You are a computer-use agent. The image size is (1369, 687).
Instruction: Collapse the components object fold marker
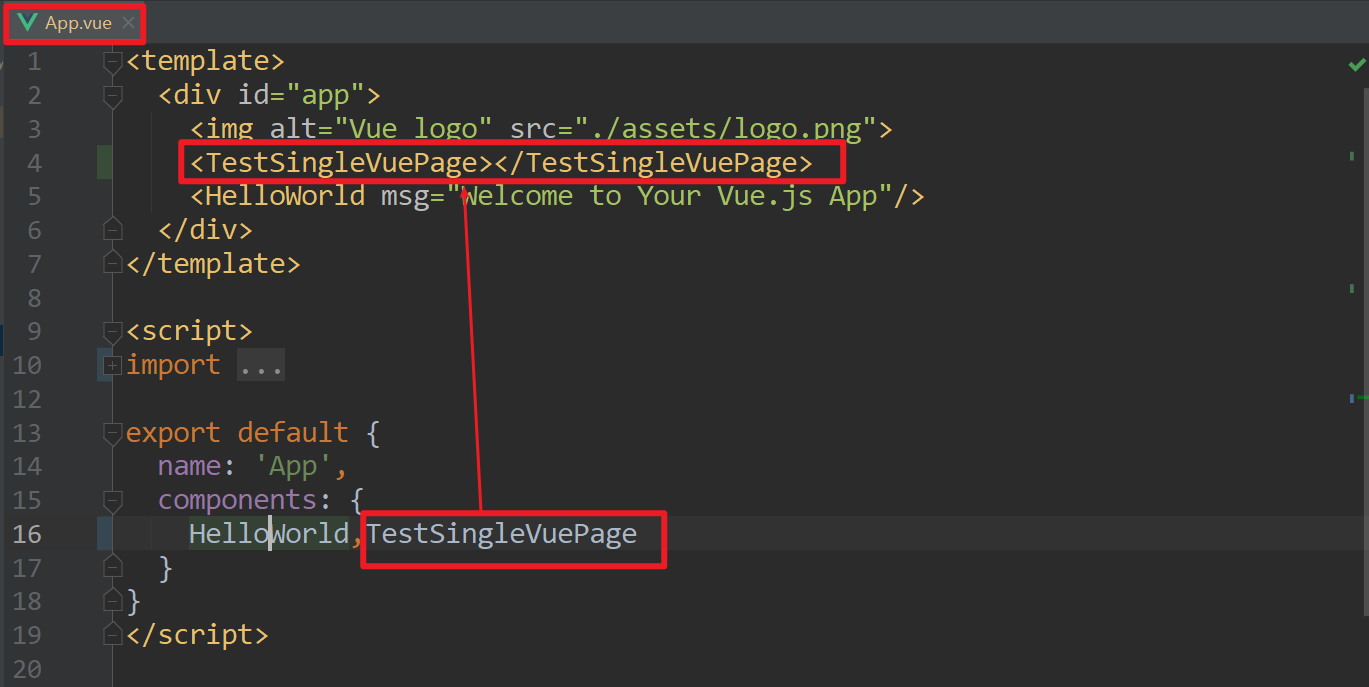[x=112, y=500]
